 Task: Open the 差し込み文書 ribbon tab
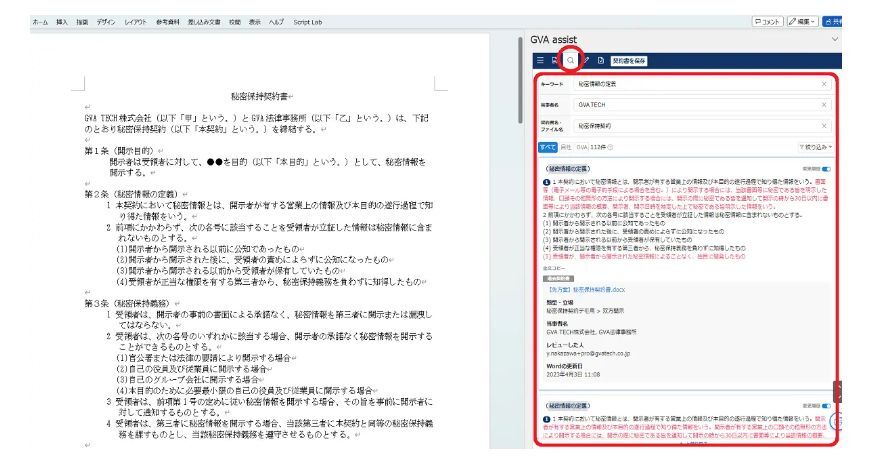(x=204, y=22)
